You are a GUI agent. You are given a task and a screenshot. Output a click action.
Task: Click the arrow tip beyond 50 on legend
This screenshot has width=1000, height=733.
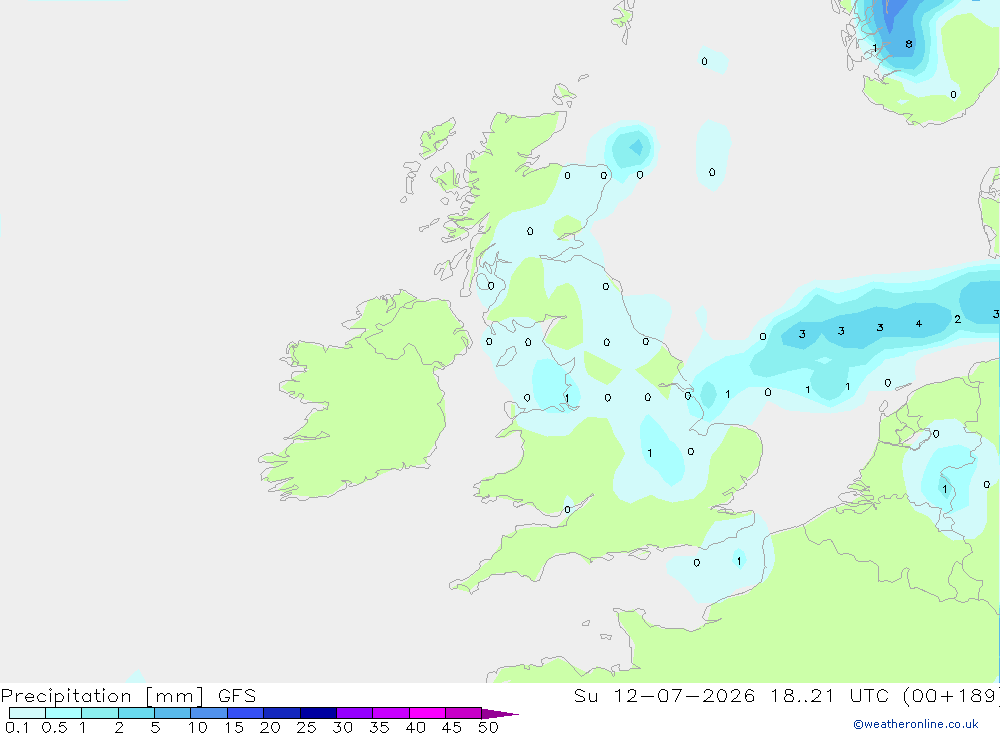click(x=501, y=714)
